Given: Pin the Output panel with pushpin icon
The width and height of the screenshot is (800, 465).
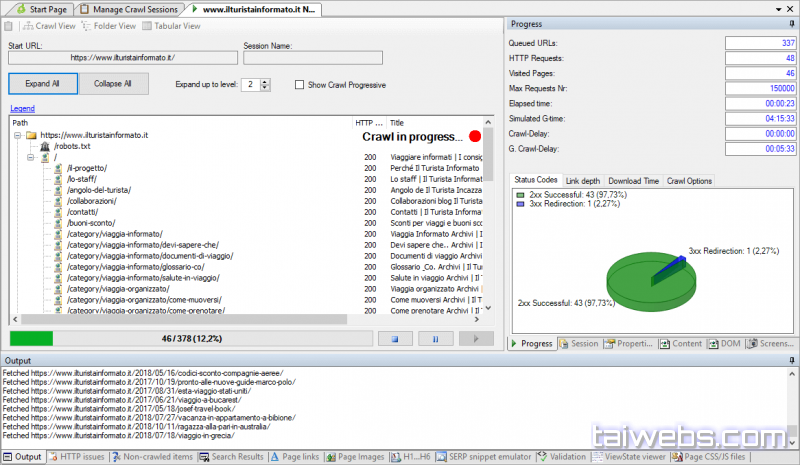Looking at the screenshot, I should (x=792, y=360).
